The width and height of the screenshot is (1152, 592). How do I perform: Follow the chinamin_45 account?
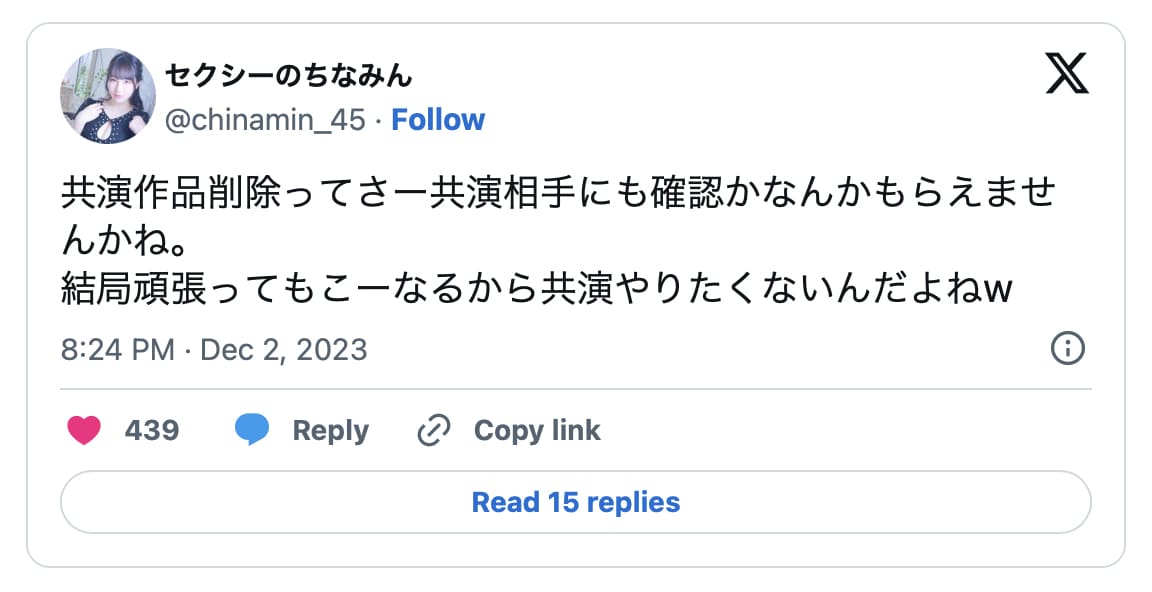click(x=438, y=120)
